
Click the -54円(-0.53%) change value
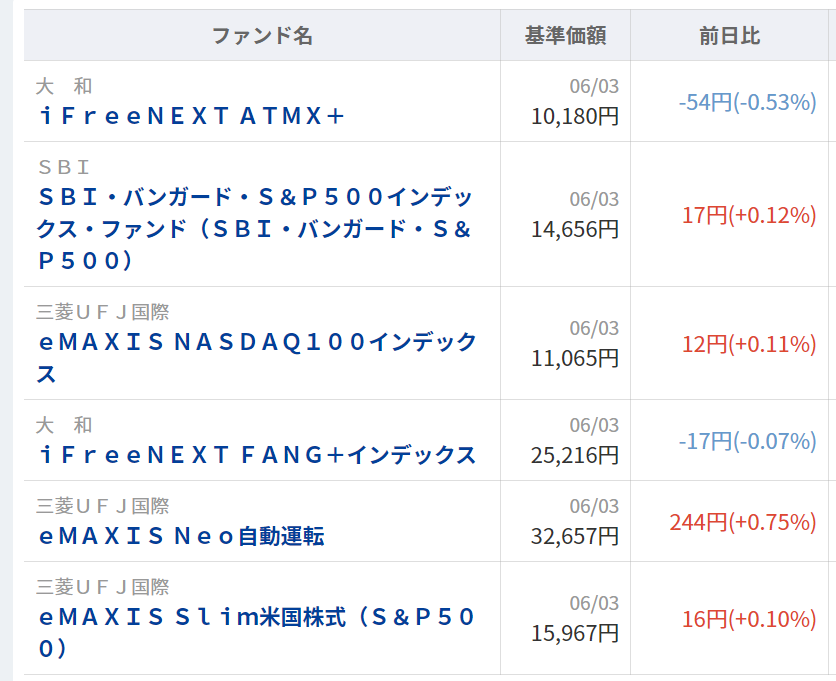[747, 101]
